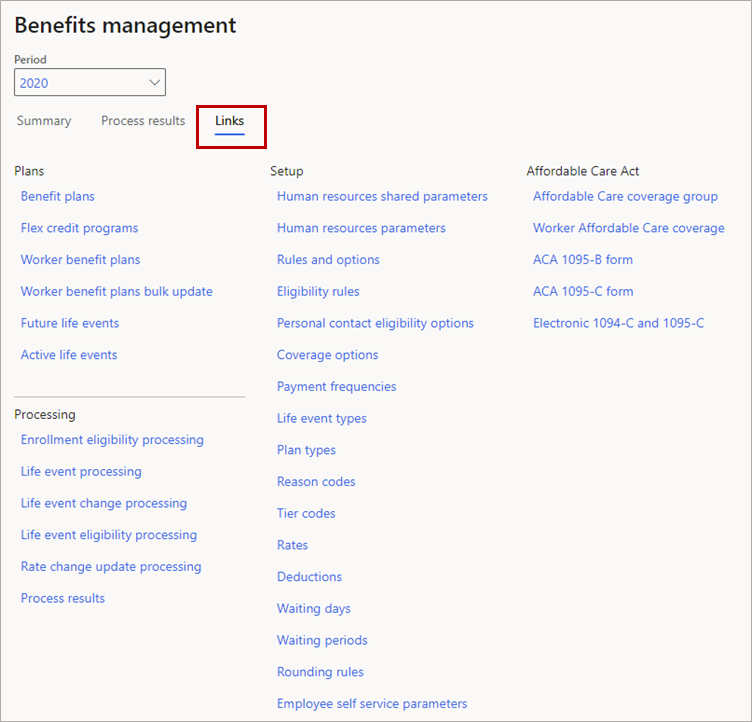Open Affordable Care coverage group

[625, 197]
